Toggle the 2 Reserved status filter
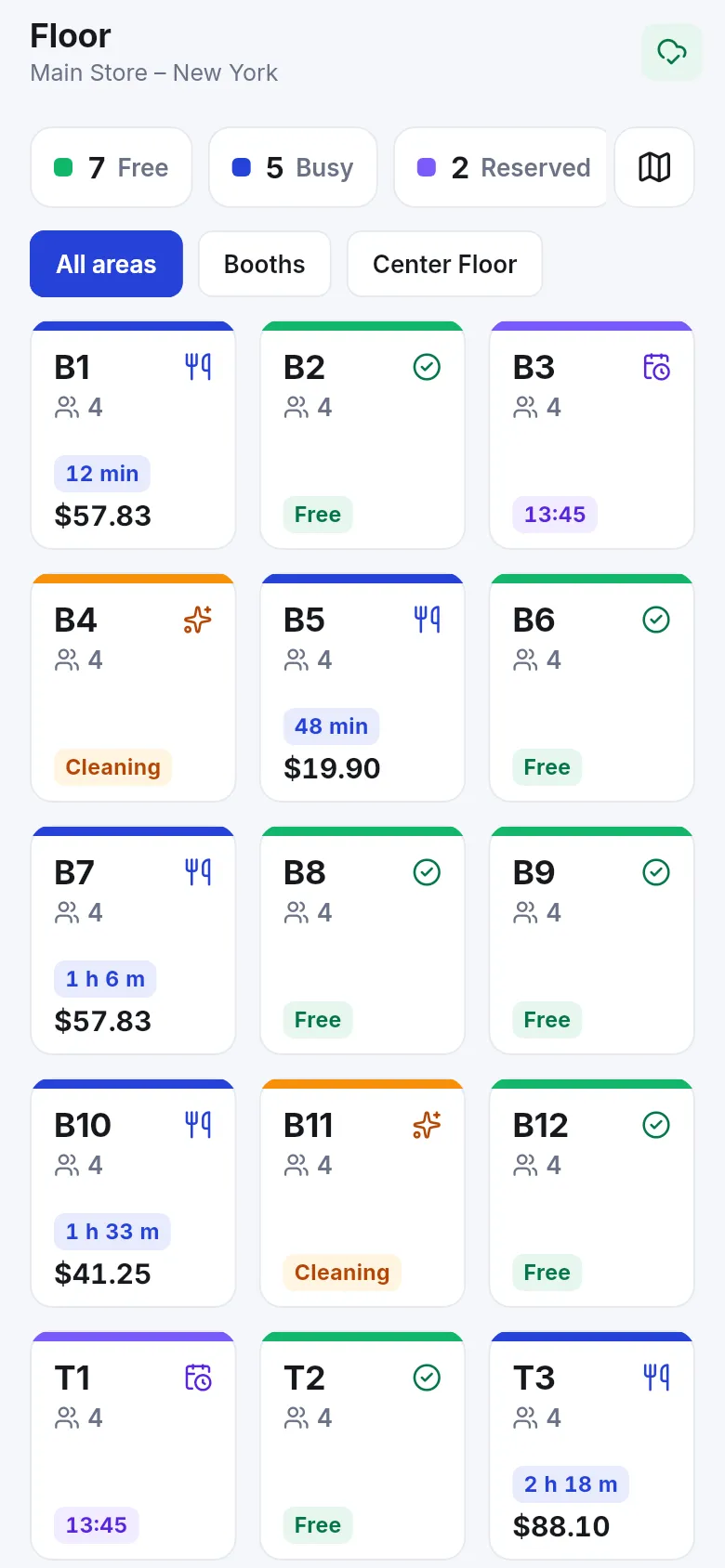725x1568 pixels. pos(501,167)
